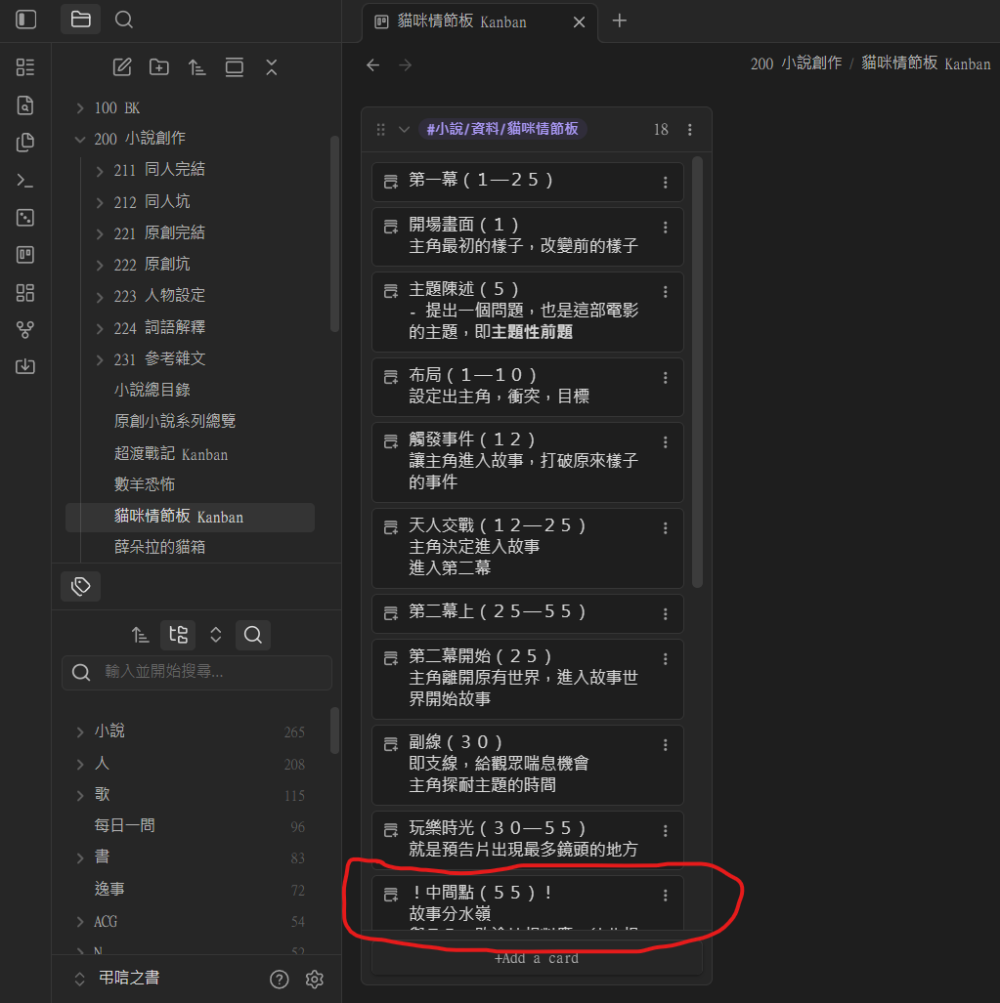1000x1003 pixels.
Task: Open 超渡戰記 Kanban file
Action: [x=171, y=454]
